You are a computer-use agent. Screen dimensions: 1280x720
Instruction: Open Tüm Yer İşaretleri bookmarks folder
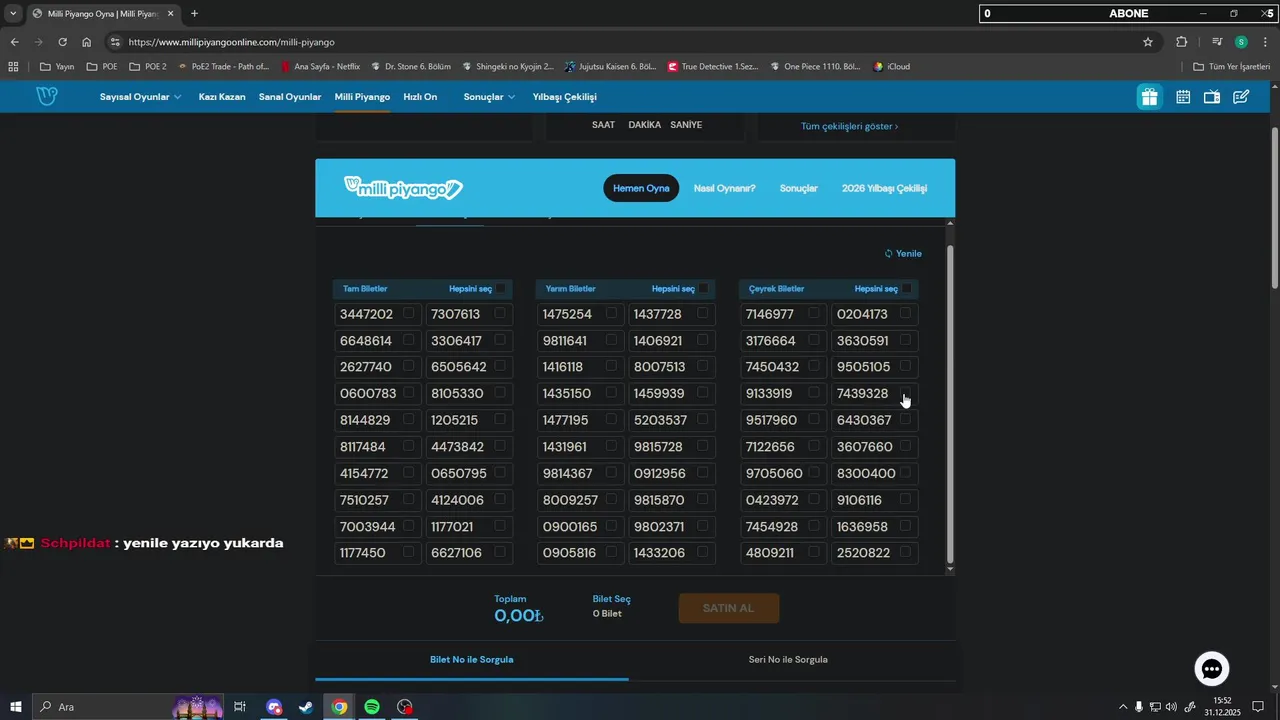[1232, 67]
